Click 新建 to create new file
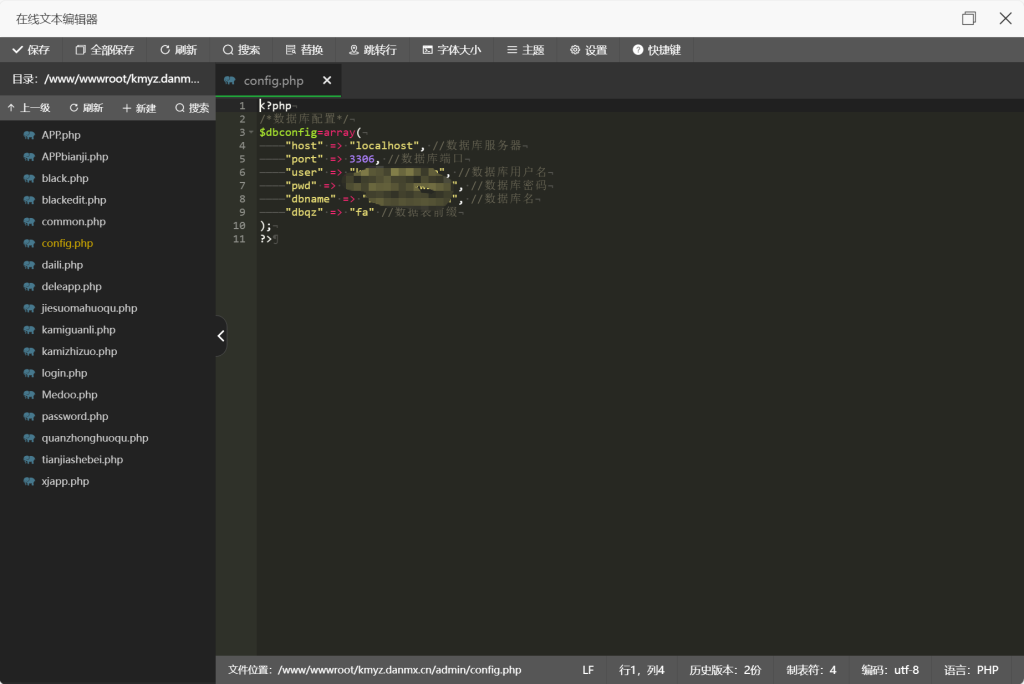 (139, 108)
